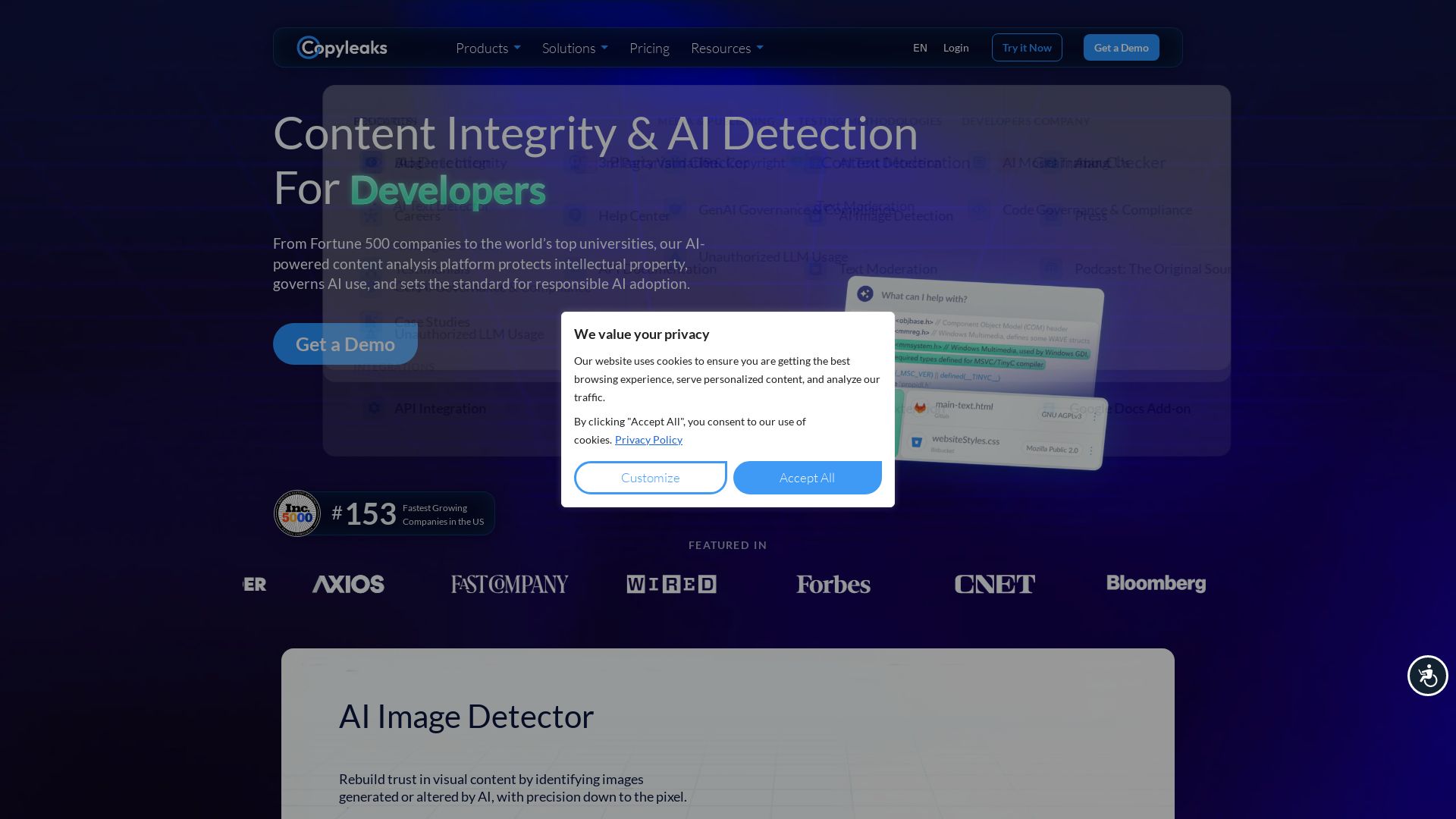Click the Get a Demo navbar button
Screen dimensions: 1456x819
(1121, 48)
